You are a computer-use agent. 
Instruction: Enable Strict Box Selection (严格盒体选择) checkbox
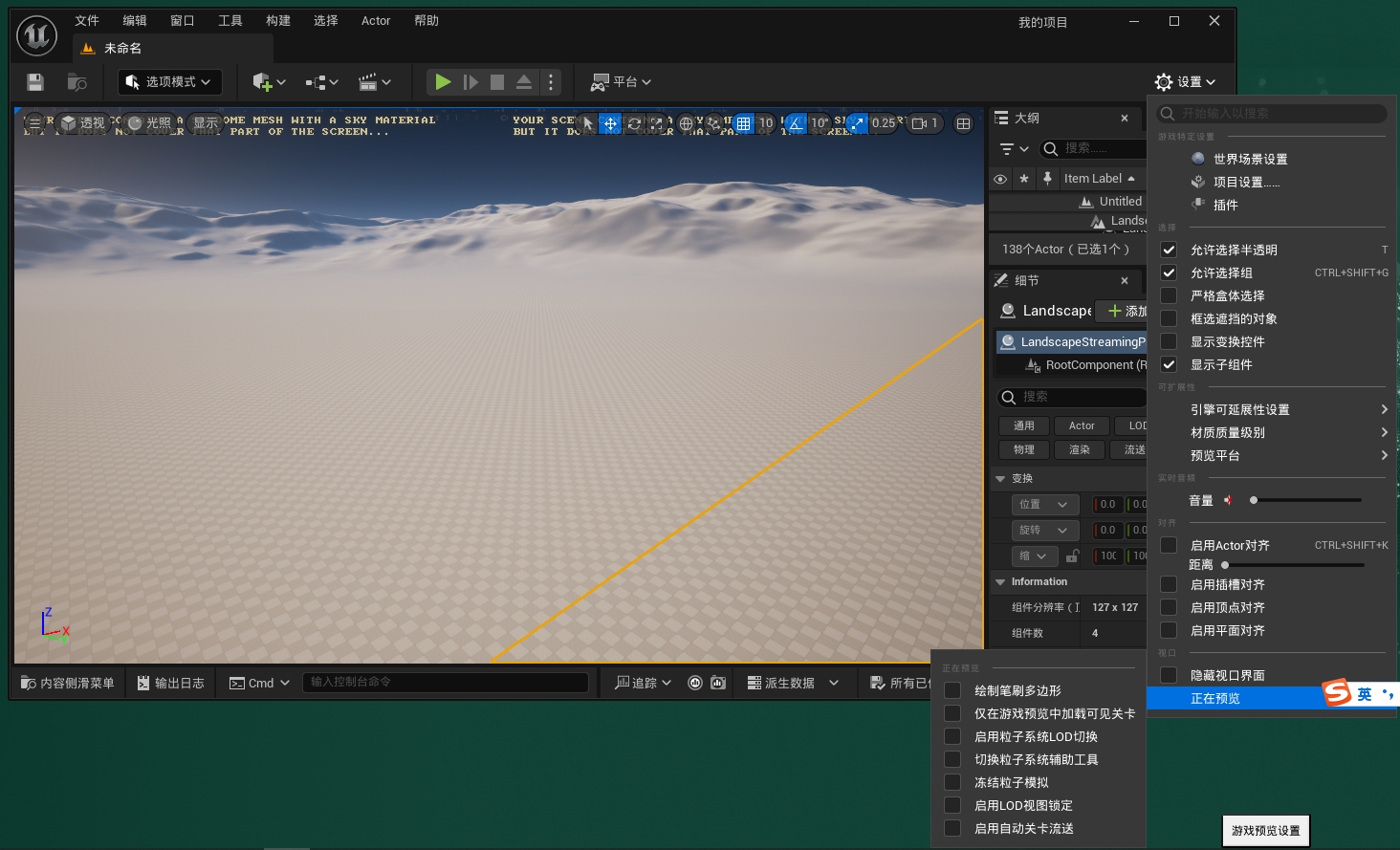point(1169,295)
